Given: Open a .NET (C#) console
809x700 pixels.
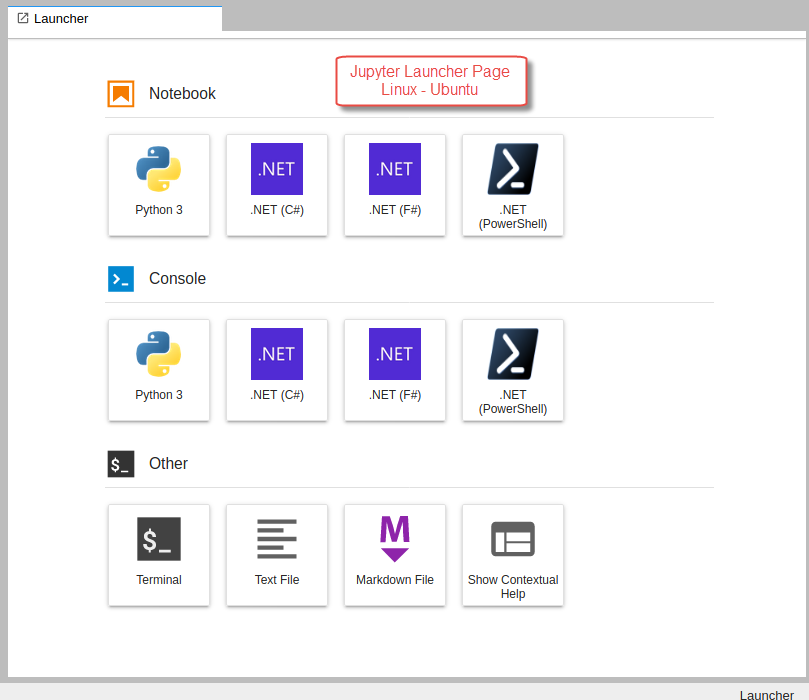Looking at the screenshot, I should pyautogui.click(x=277, y=370).
